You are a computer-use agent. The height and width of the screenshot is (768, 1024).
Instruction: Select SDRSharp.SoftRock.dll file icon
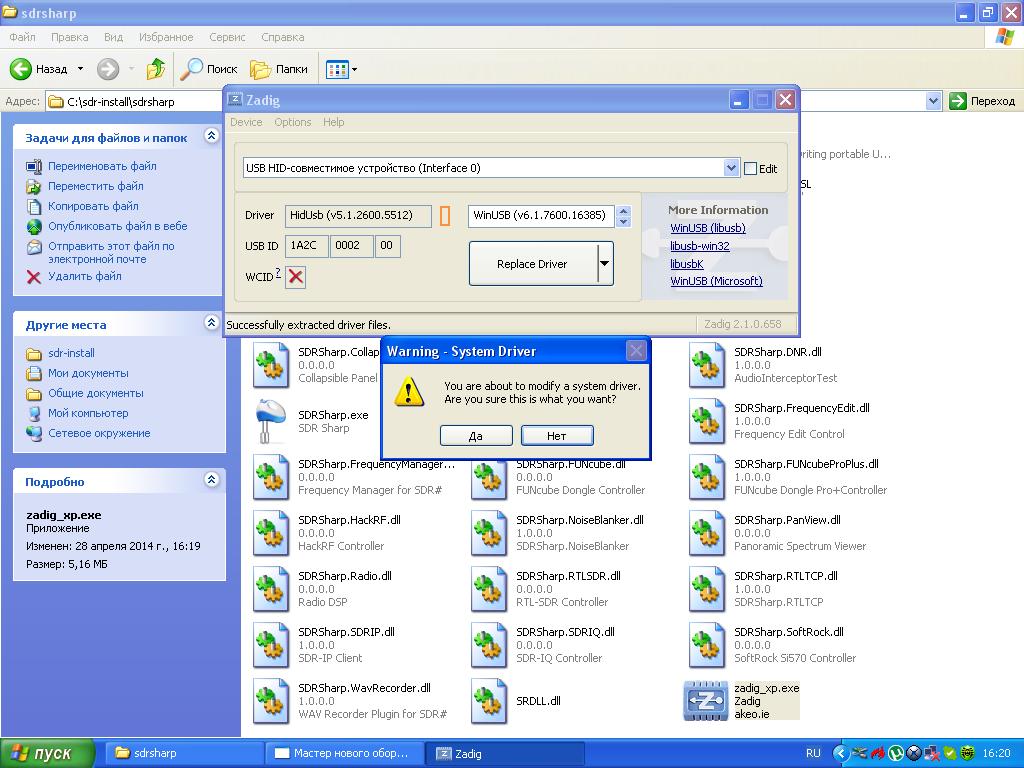(x=707, y=645)
